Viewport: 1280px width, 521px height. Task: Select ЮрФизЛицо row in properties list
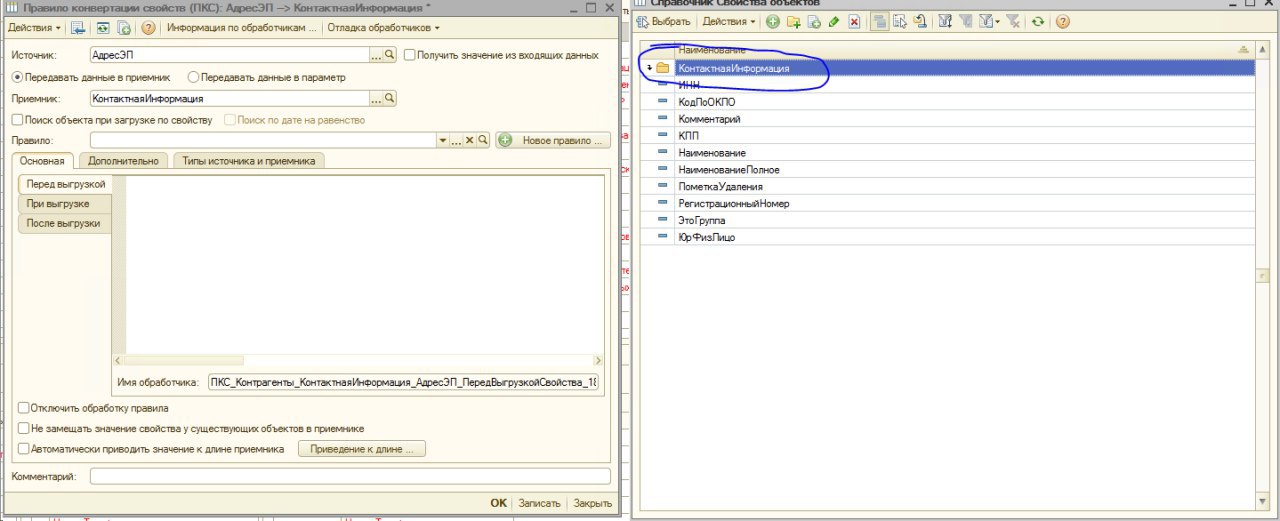(x=948, y=237)
